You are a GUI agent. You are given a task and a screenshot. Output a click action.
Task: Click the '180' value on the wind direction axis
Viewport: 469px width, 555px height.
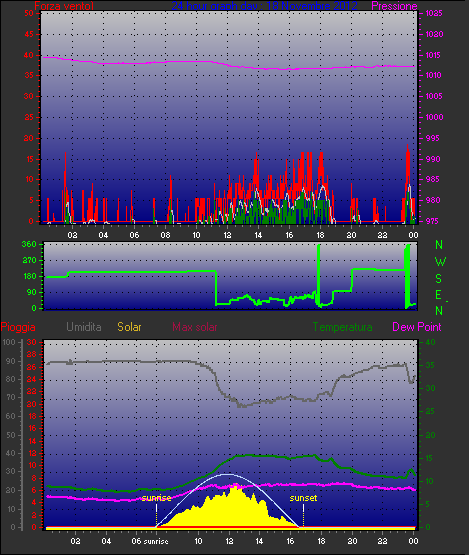click(x=29, y=276)
